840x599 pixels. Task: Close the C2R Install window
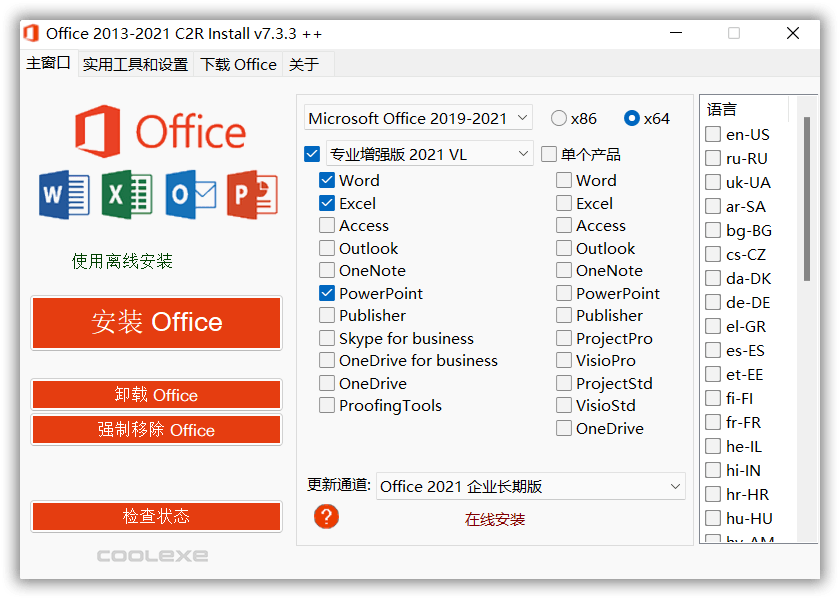(793, 33)
